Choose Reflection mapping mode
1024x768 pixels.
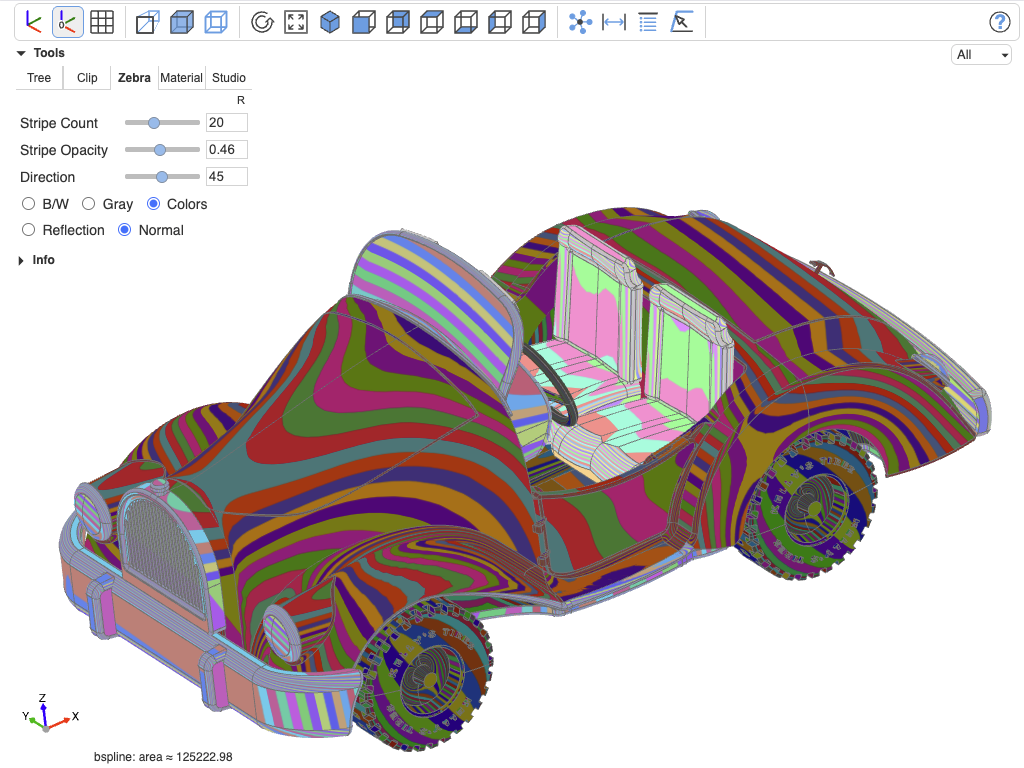28,230
